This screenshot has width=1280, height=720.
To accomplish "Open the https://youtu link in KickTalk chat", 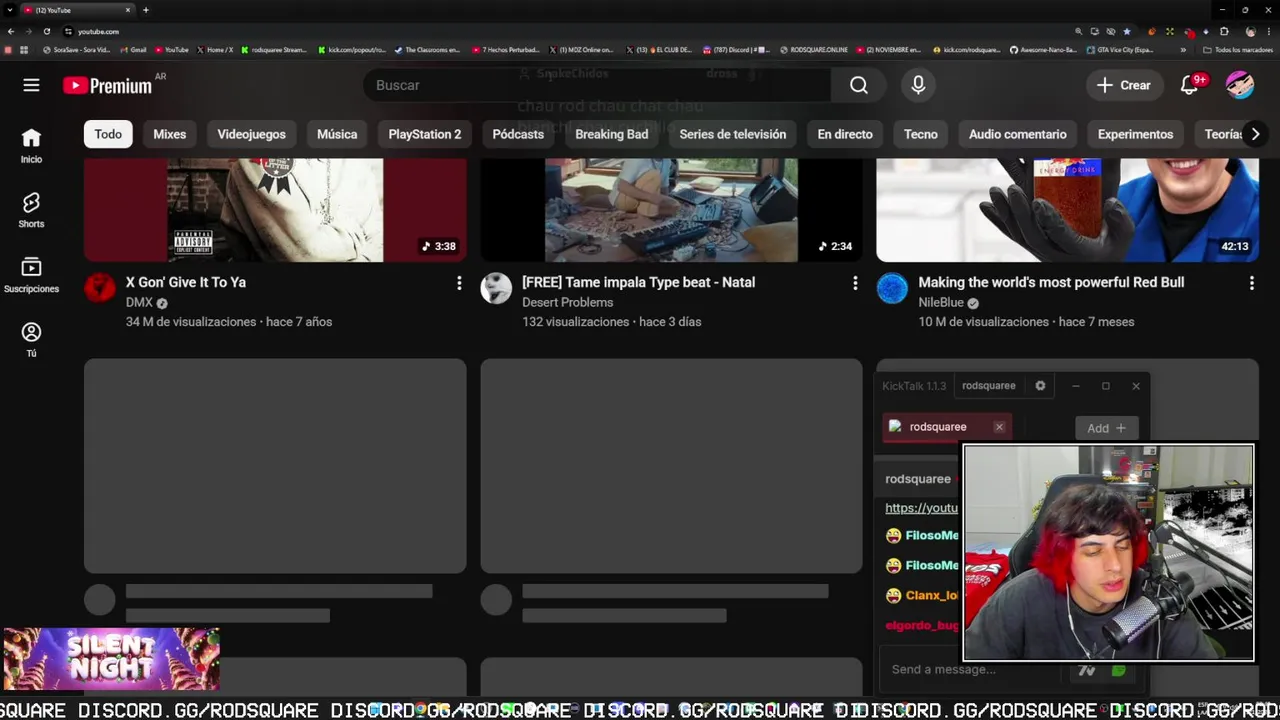I will pos(921,508).
